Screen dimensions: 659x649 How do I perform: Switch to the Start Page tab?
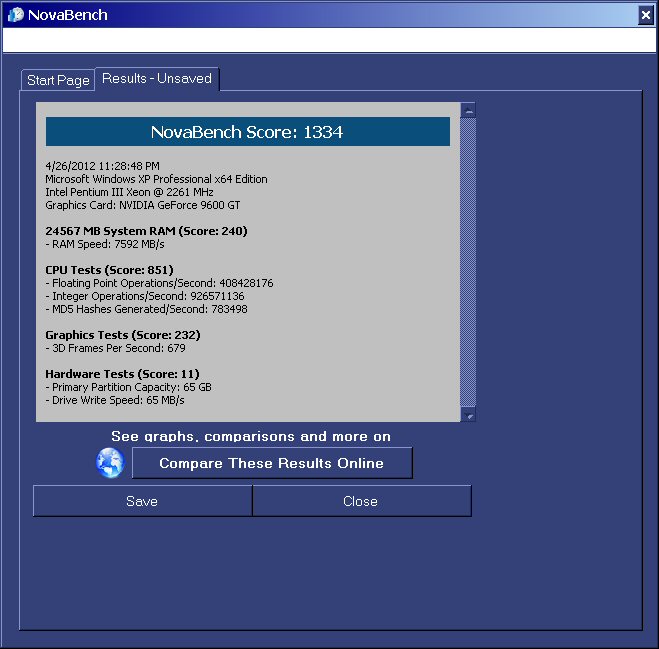(58, 80)
